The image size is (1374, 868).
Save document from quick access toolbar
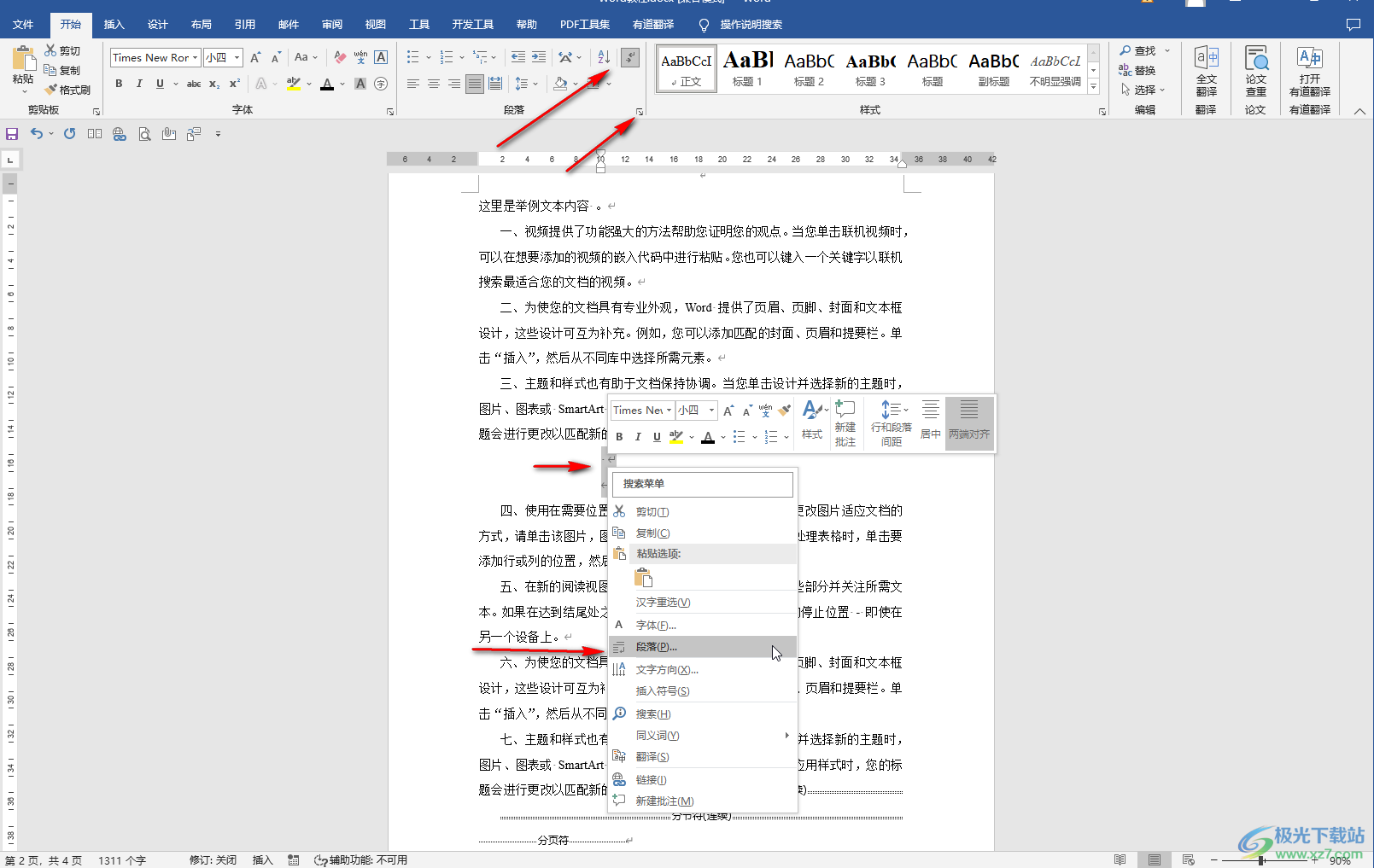click(12, 134)
